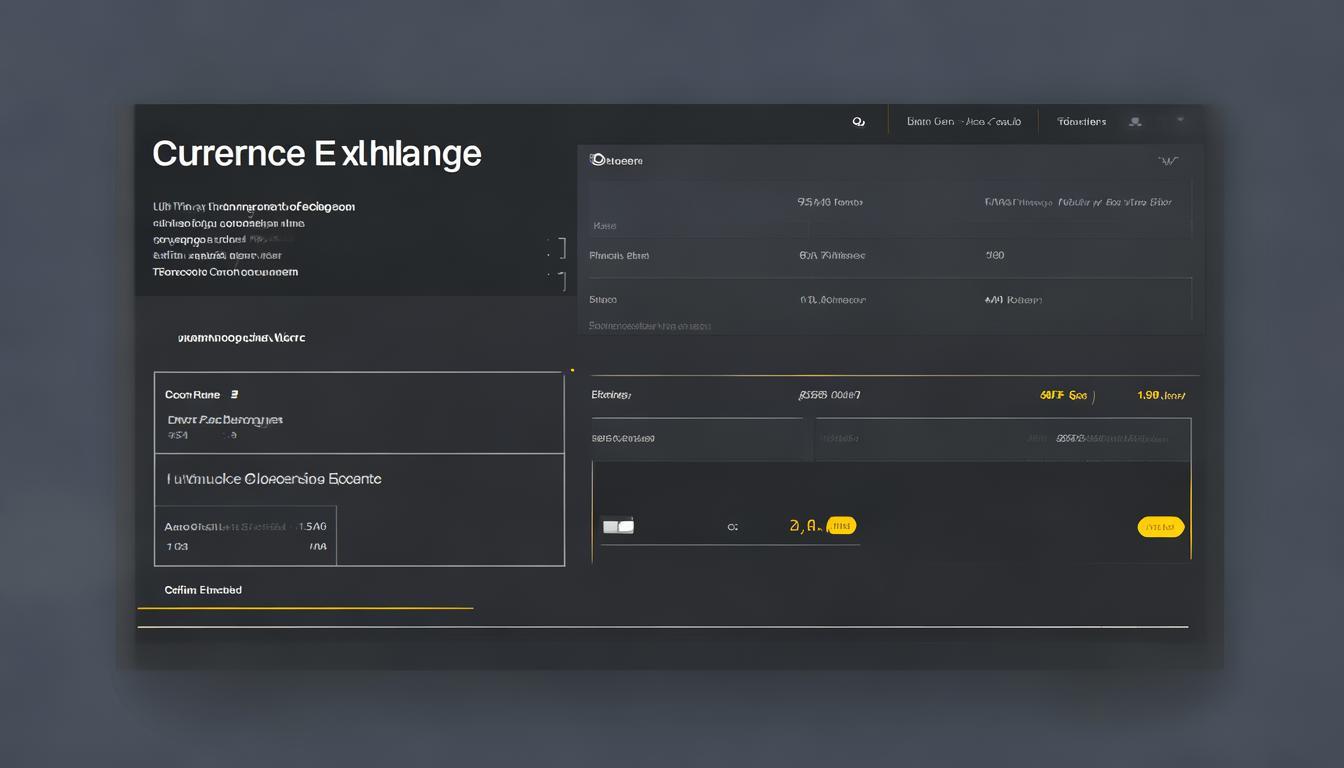Click the upper bracket icon beside description text
The height and width of the screenshot is (768, 1344).
[561, 247]
